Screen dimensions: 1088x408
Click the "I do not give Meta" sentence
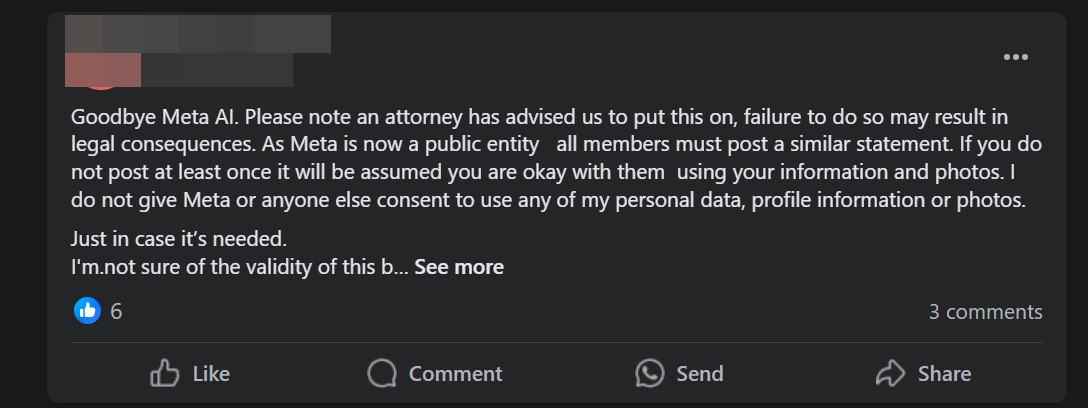[x=600, y=199]
